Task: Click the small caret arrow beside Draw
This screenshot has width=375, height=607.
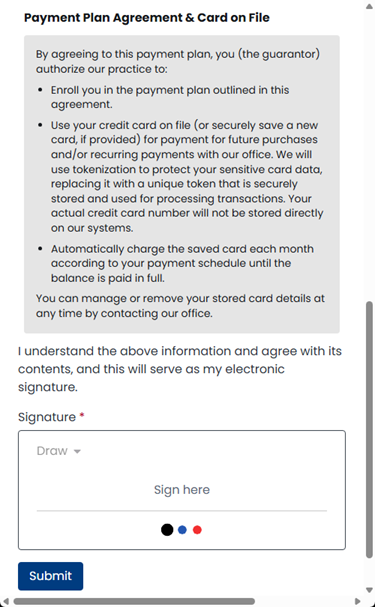Action: [77, 451]
